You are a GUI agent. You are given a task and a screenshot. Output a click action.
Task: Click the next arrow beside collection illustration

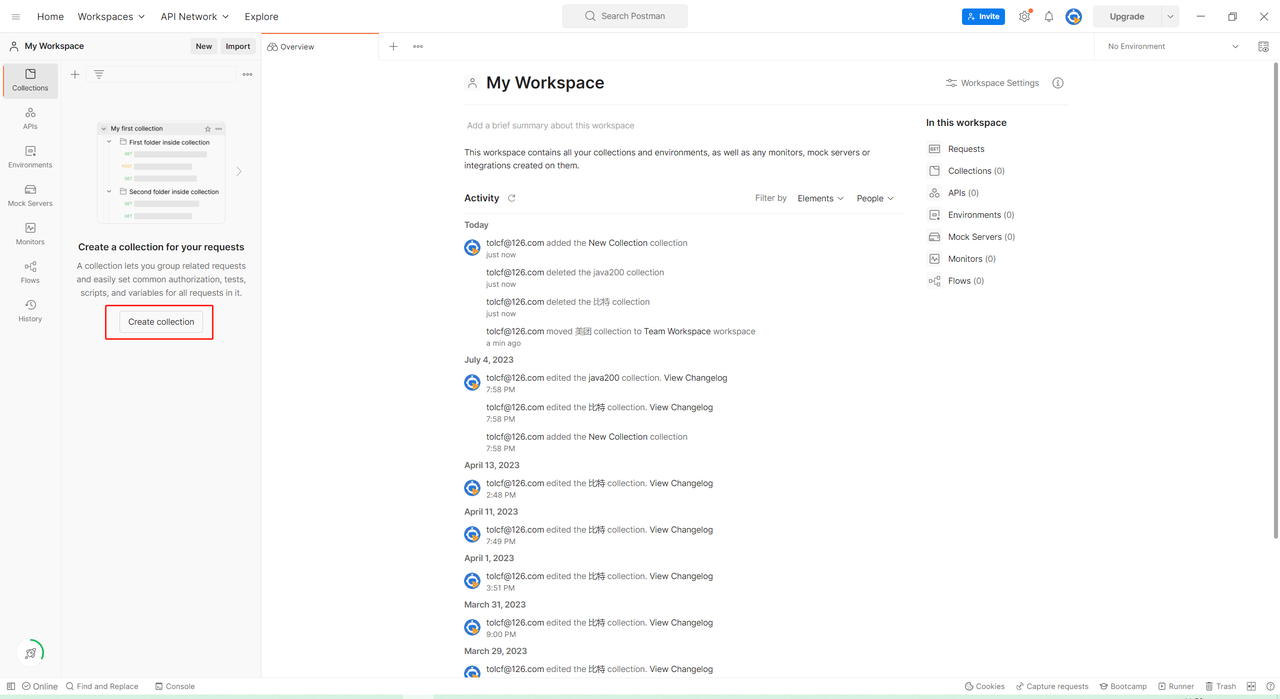(x=239, y=171)
